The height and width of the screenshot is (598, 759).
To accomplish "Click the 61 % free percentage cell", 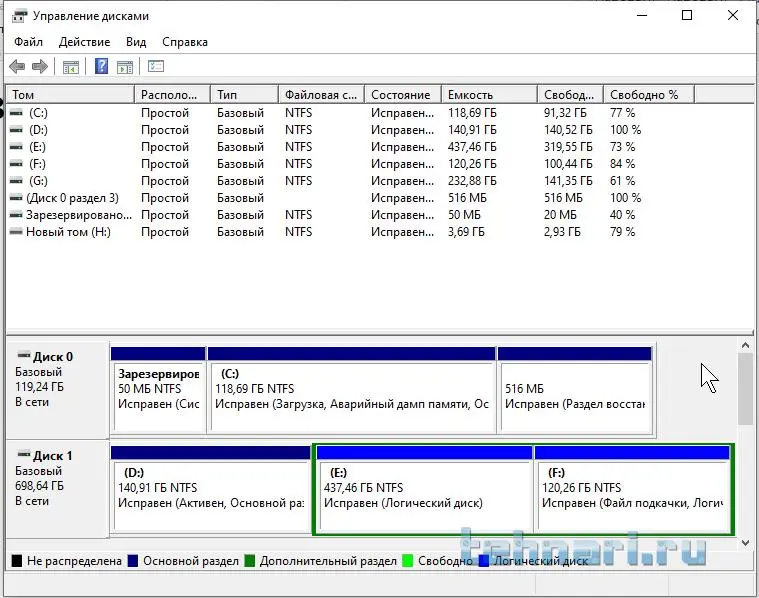I will 622,181.
